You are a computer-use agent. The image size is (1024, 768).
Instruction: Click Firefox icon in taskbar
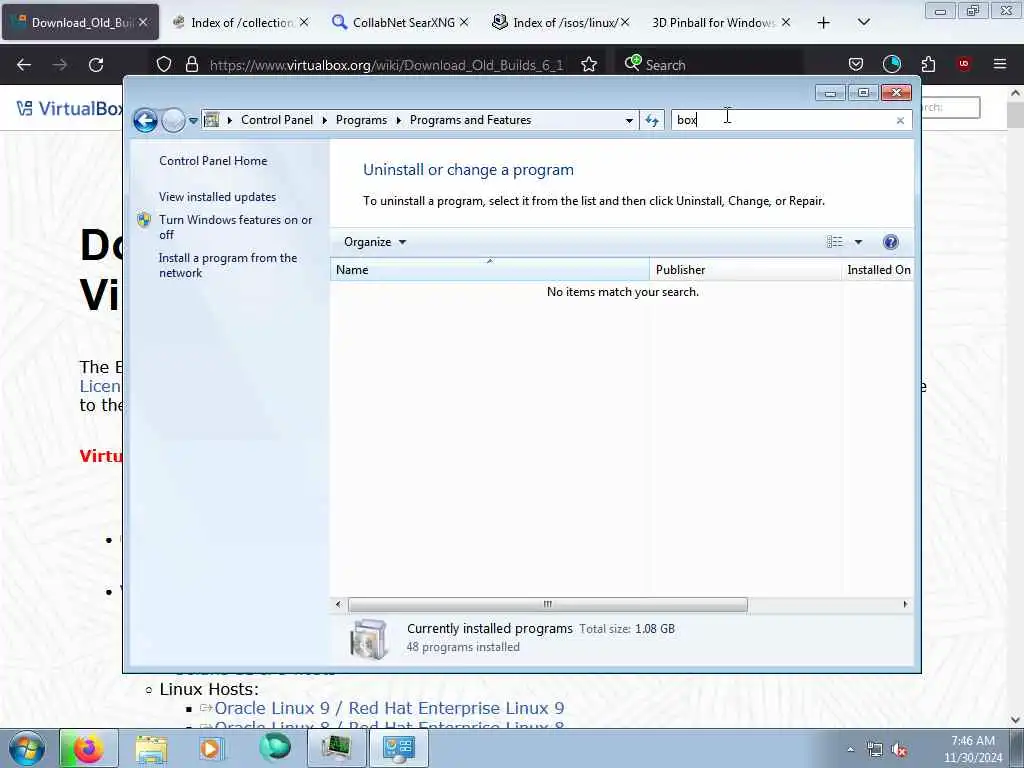click(x=89, y=748)
